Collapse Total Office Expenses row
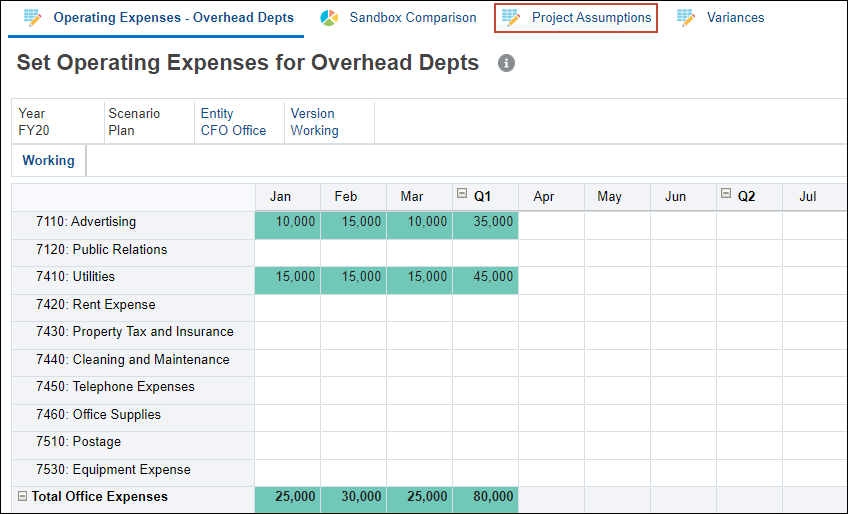 22,497
